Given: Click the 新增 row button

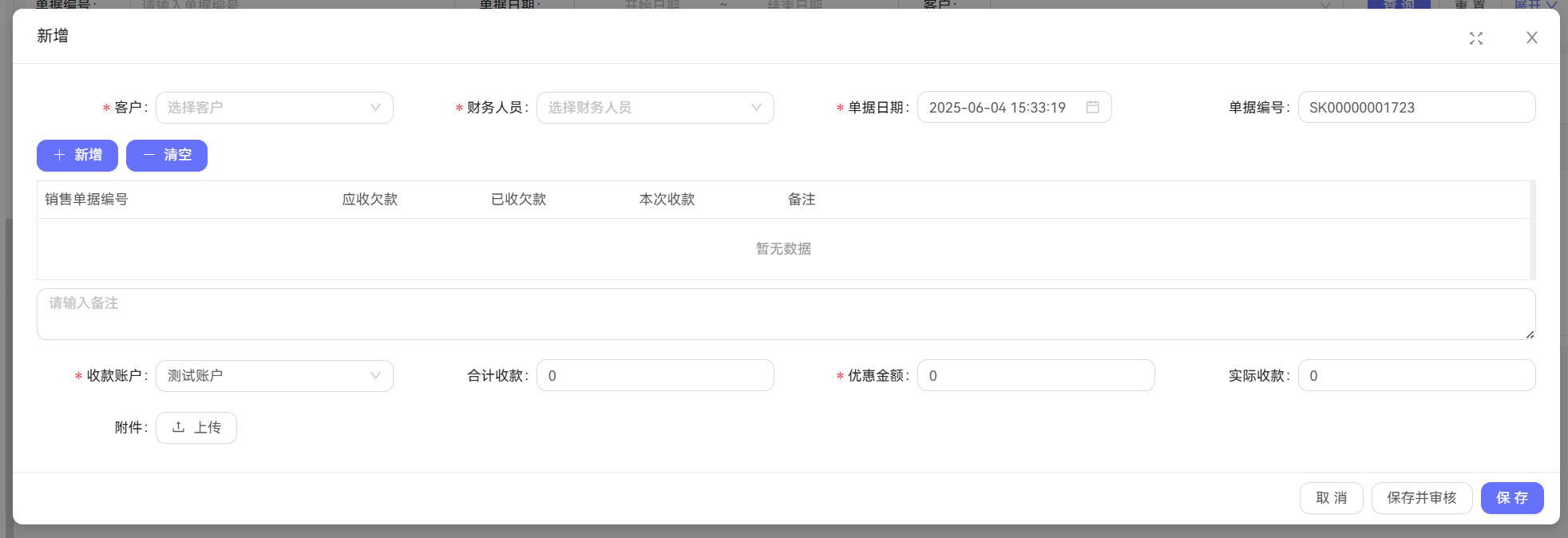Looking at the screenshot, I should 77,156.
